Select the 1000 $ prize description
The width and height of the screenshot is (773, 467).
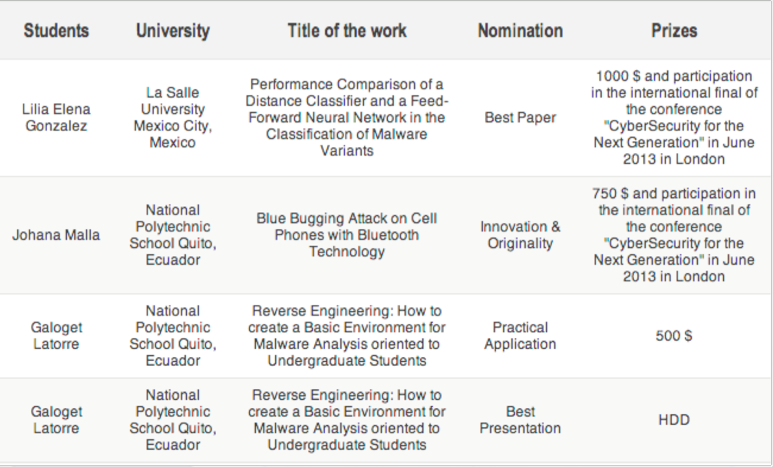point(674,117)
